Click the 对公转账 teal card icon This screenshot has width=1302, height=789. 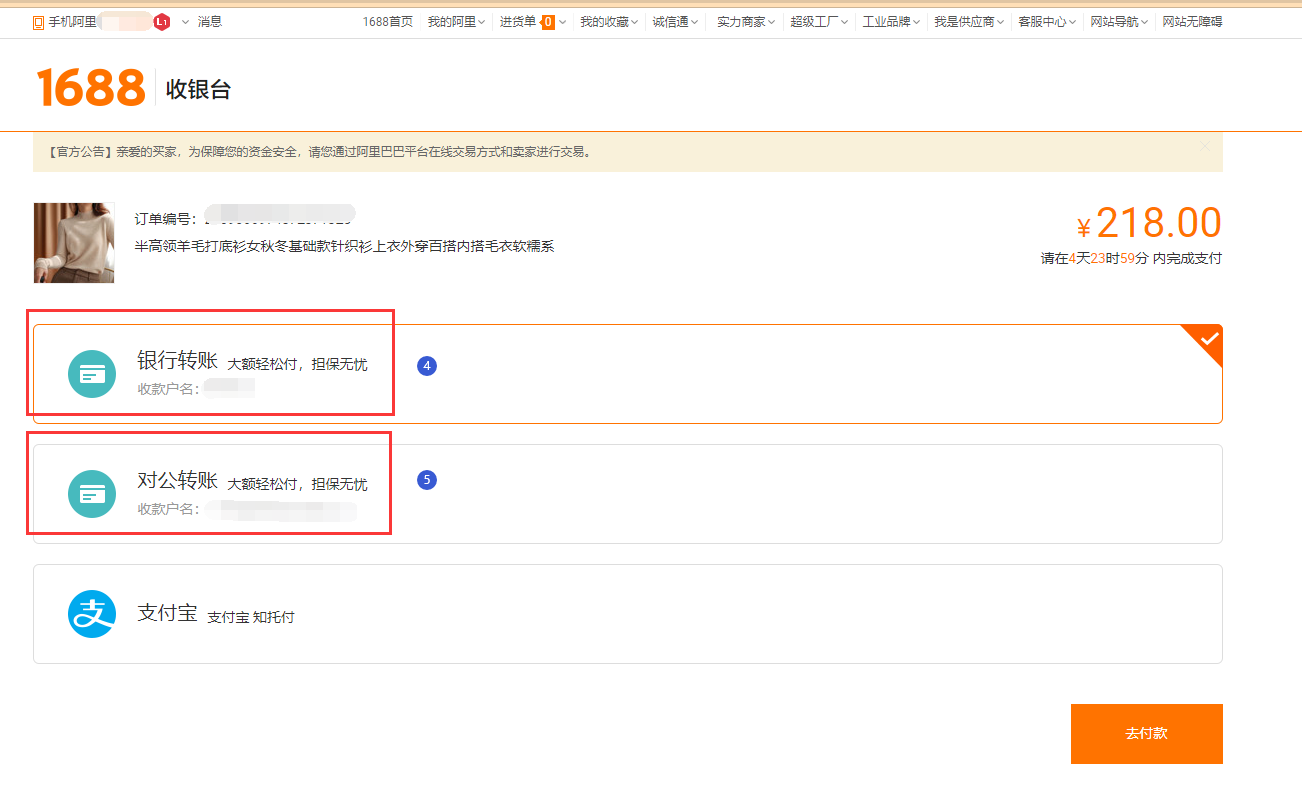pos(92,494)
